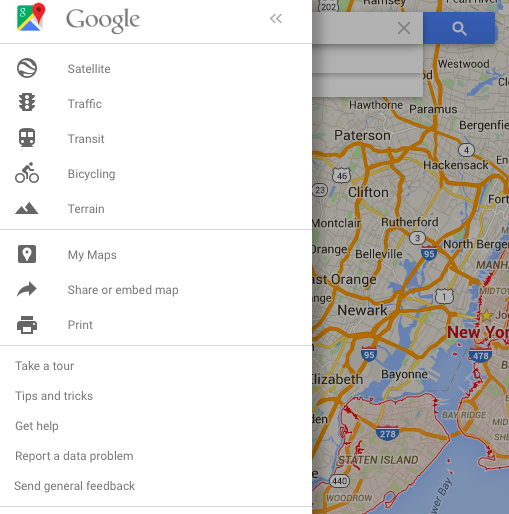Click the Satellite globe icon
Screen dimensions: 509x514
(27, 68)
